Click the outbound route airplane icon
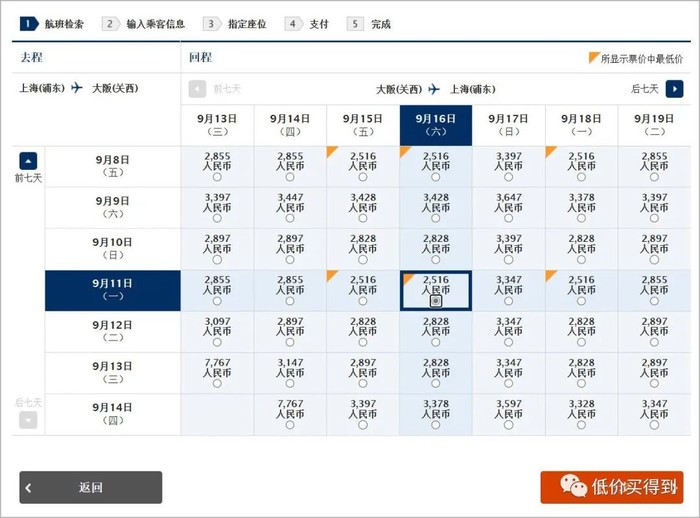This screenshot has width=700, height=518. [77, 88]
